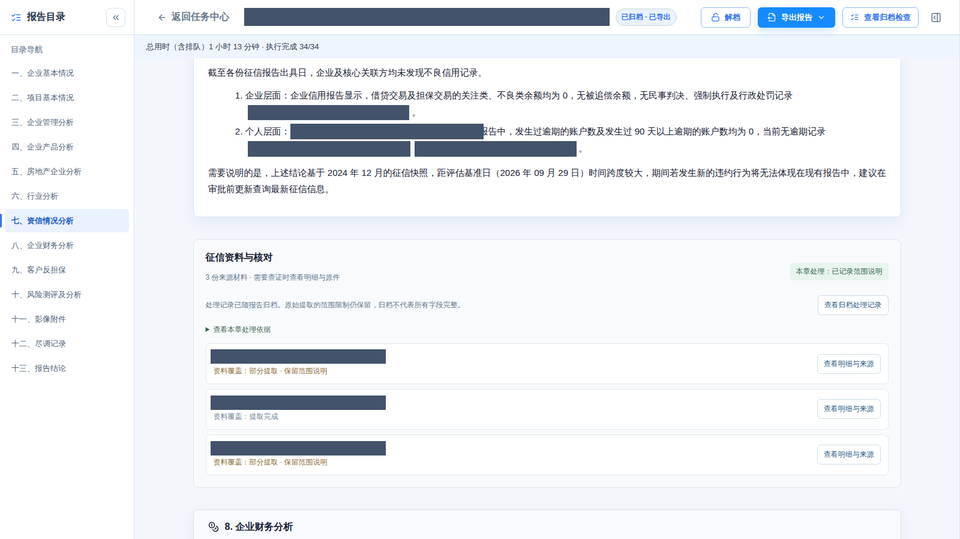Image resolution: width=960 pixels, height=539 pixels.
Task: Click the 本章处理：已记录范围说明 badge
Action: 839,271
